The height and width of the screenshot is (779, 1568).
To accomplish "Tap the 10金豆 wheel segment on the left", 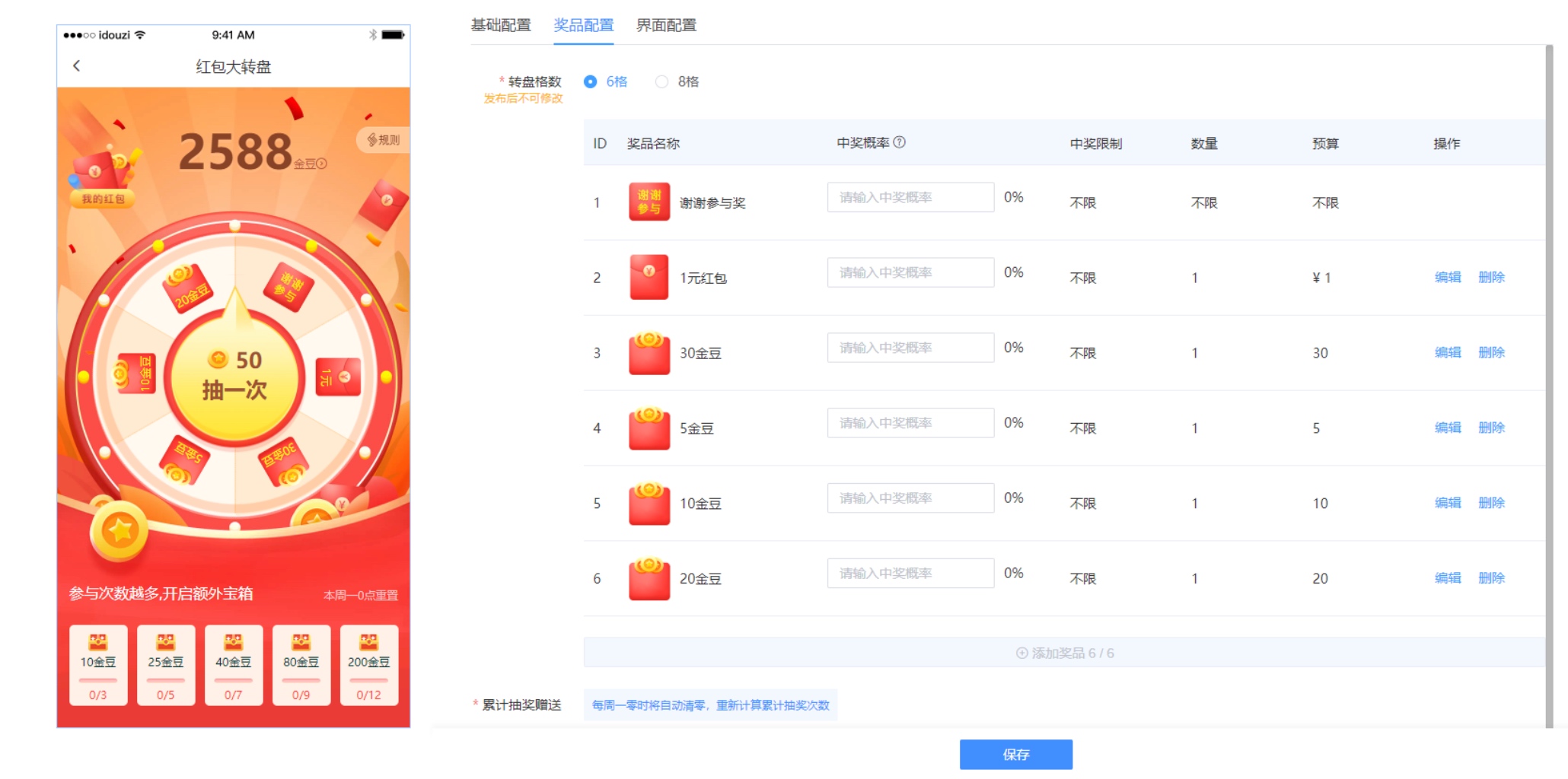I will (135, 374).
